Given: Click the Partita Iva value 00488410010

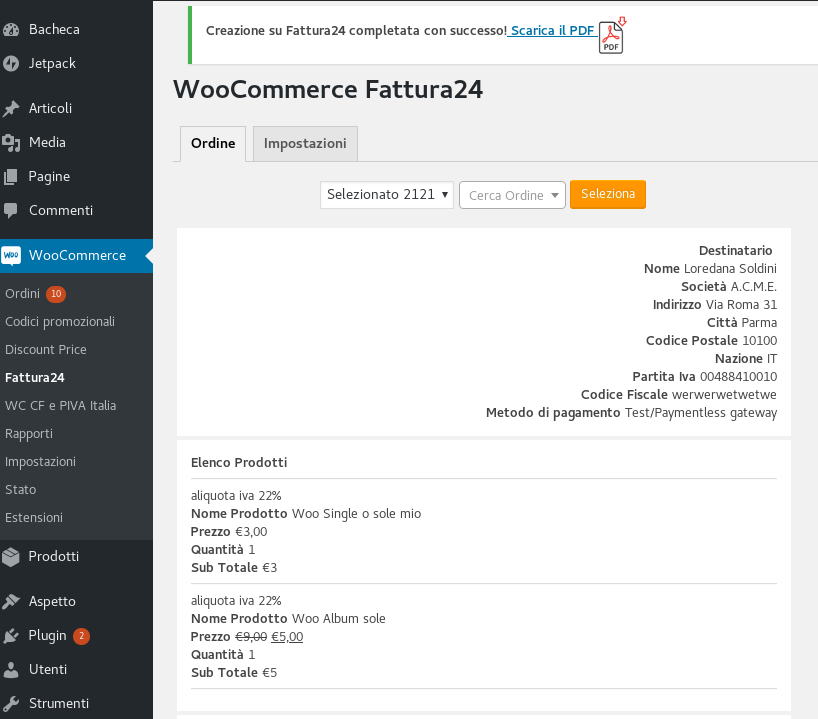Looking at the screenshot, I should (x=738, y=377).
